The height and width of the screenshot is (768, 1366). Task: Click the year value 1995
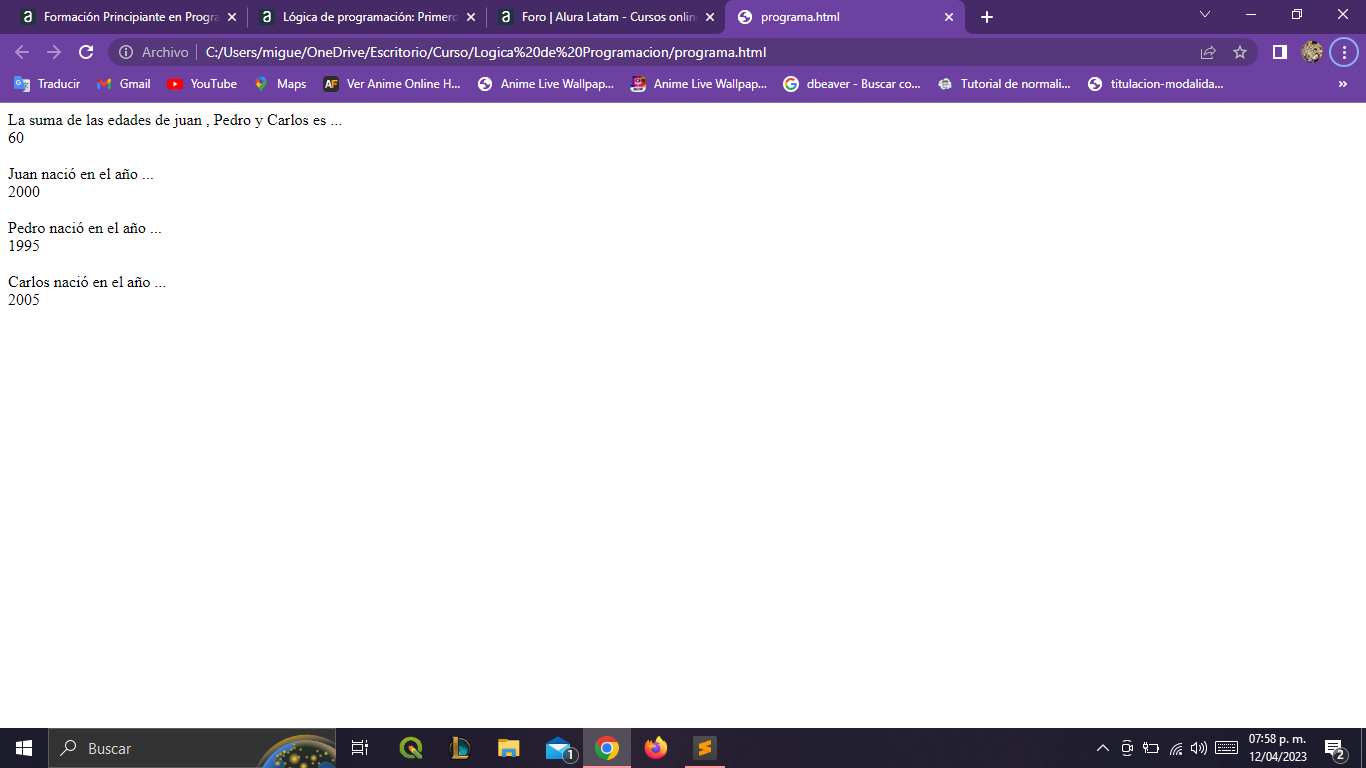(24, 246)
